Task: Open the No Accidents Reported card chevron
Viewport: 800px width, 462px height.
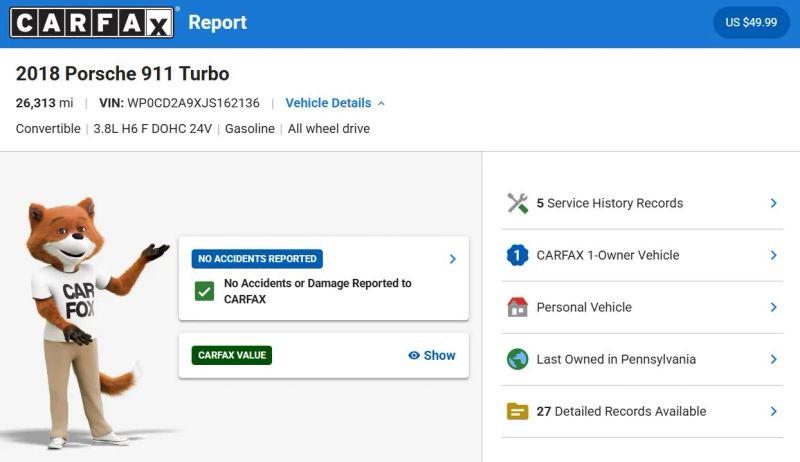Action: (x=453, y=259)
